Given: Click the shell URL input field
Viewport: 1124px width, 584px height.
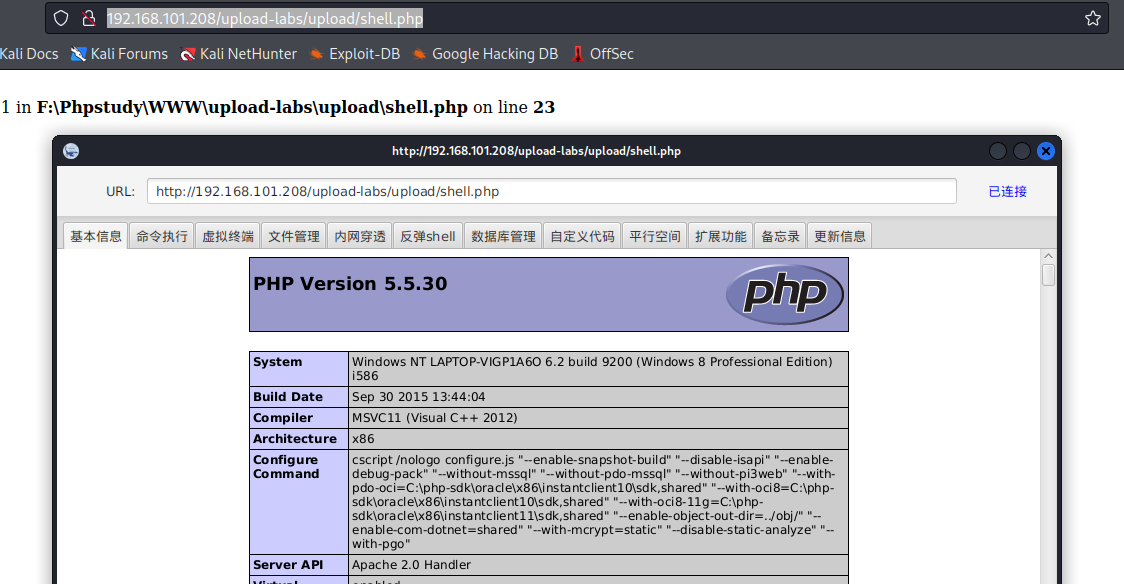Looking at the screenshot, I should (552, 191).
